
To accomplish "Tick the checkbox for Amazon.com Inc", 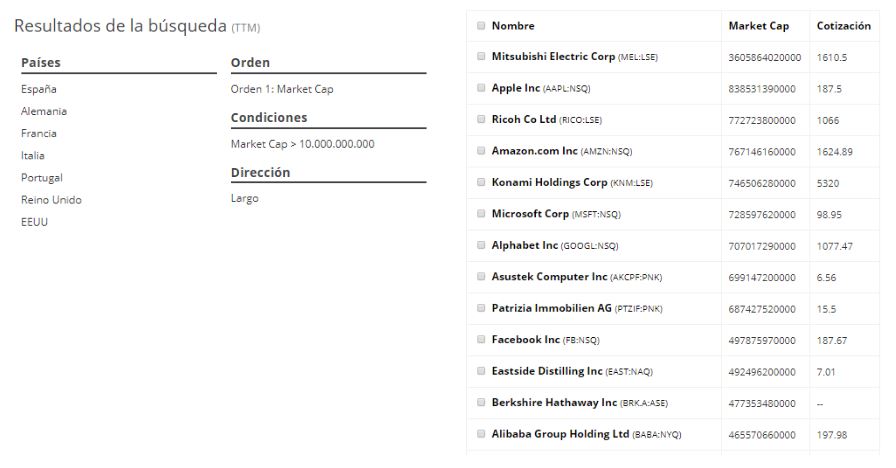I will pos(481,151).
